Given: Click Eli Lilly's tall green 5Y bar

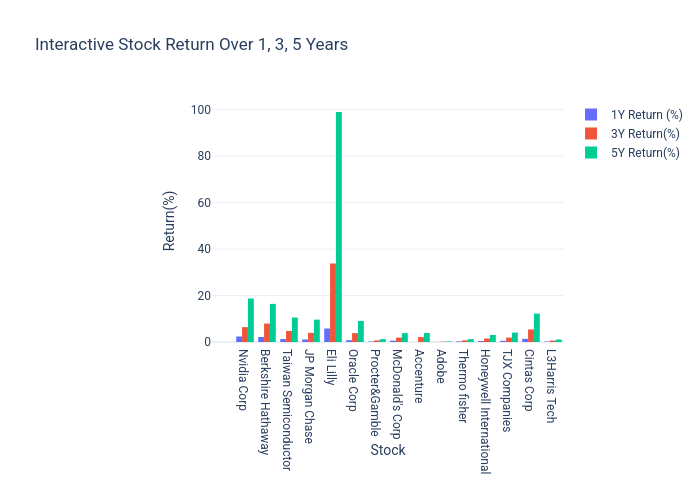Looking at the screenshot, I should click(x=339, y=227).
